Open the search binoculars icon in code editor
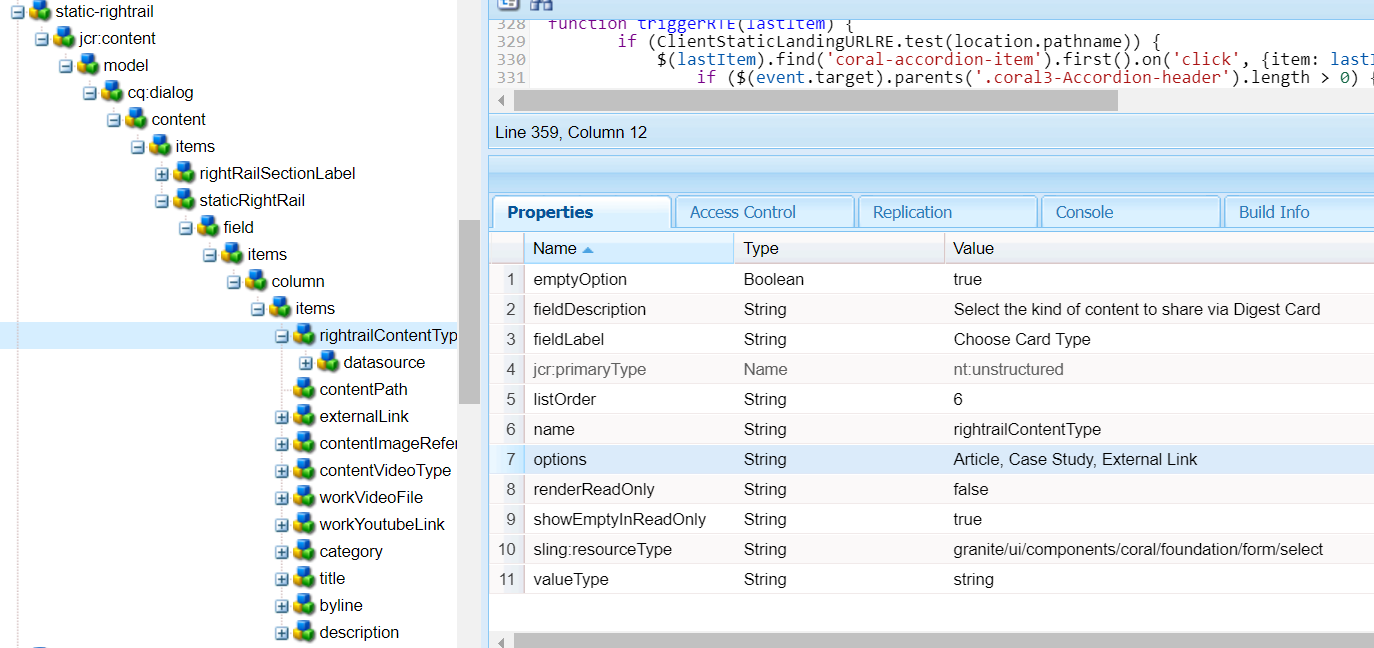 [x=540, y=5]
